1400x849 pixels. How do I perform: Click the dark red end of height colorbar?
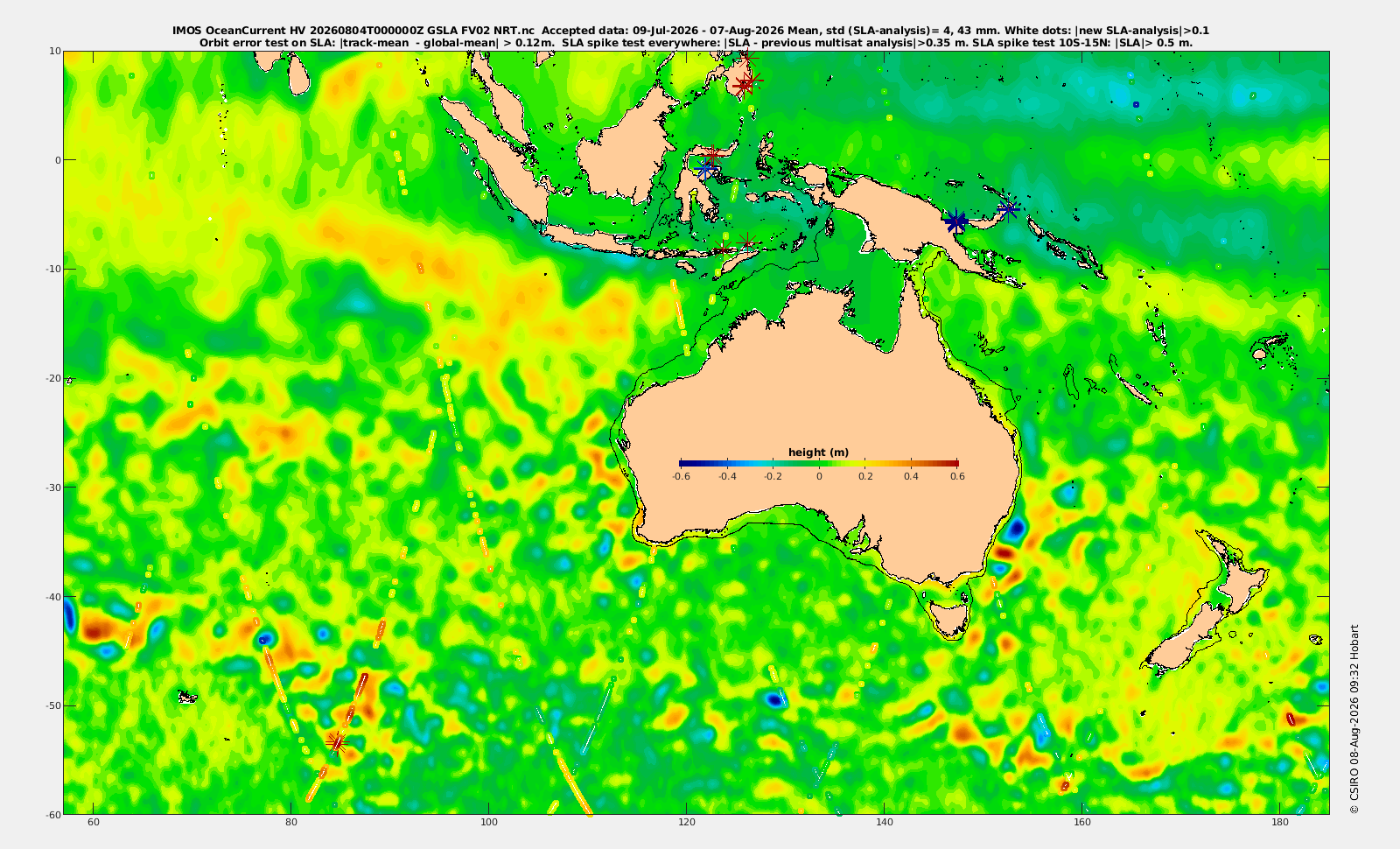953,463
